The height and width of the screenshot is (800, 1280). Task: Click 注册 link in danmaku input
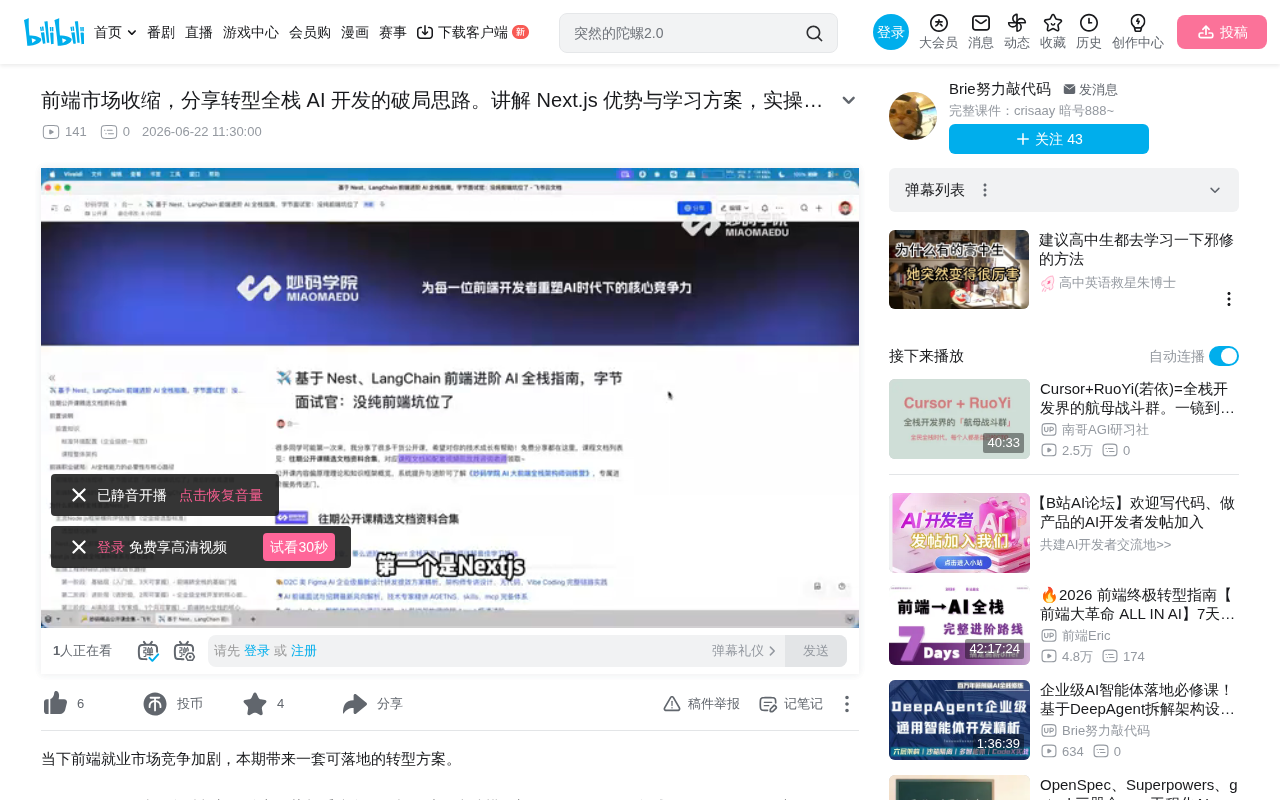[304, 651]
